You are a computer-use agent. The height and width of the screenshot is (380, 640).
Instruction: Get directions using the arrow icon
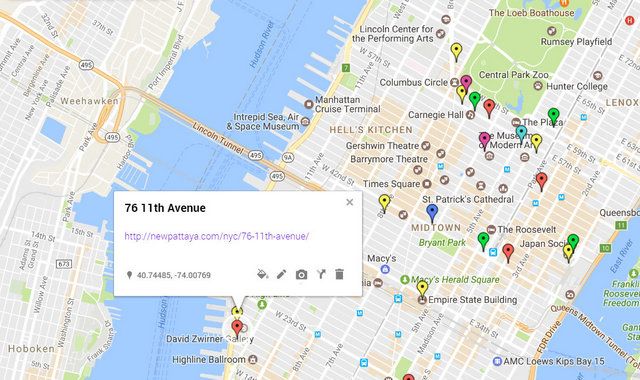(x=321, y=274)
